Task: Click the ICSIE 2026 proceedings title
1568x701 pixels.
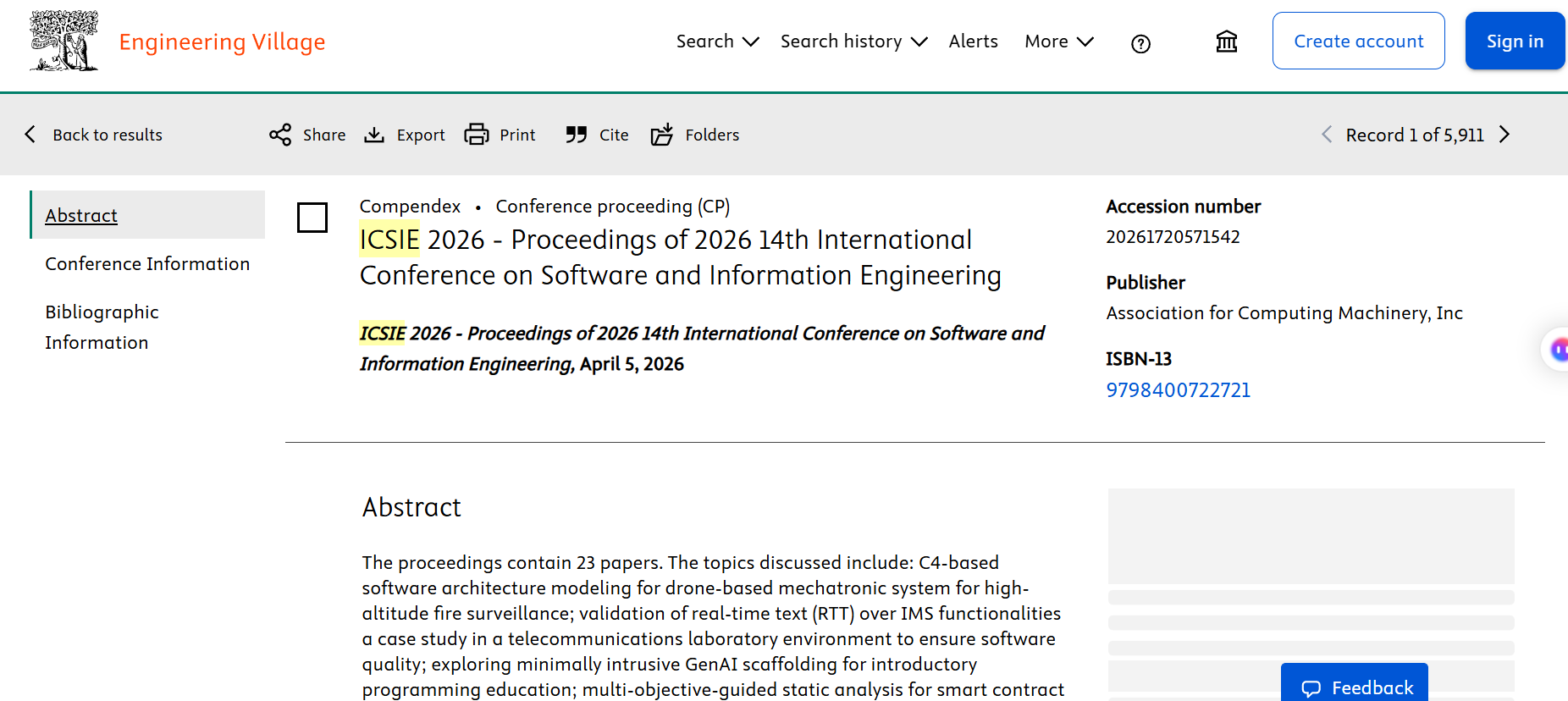Action: click(x=681, y=257)
